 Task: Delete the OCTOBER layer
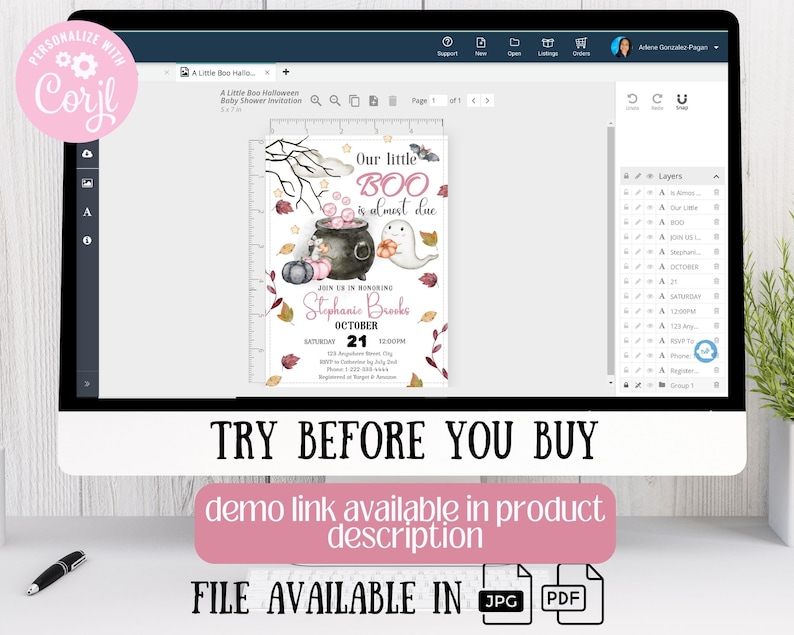click(716, 266)
